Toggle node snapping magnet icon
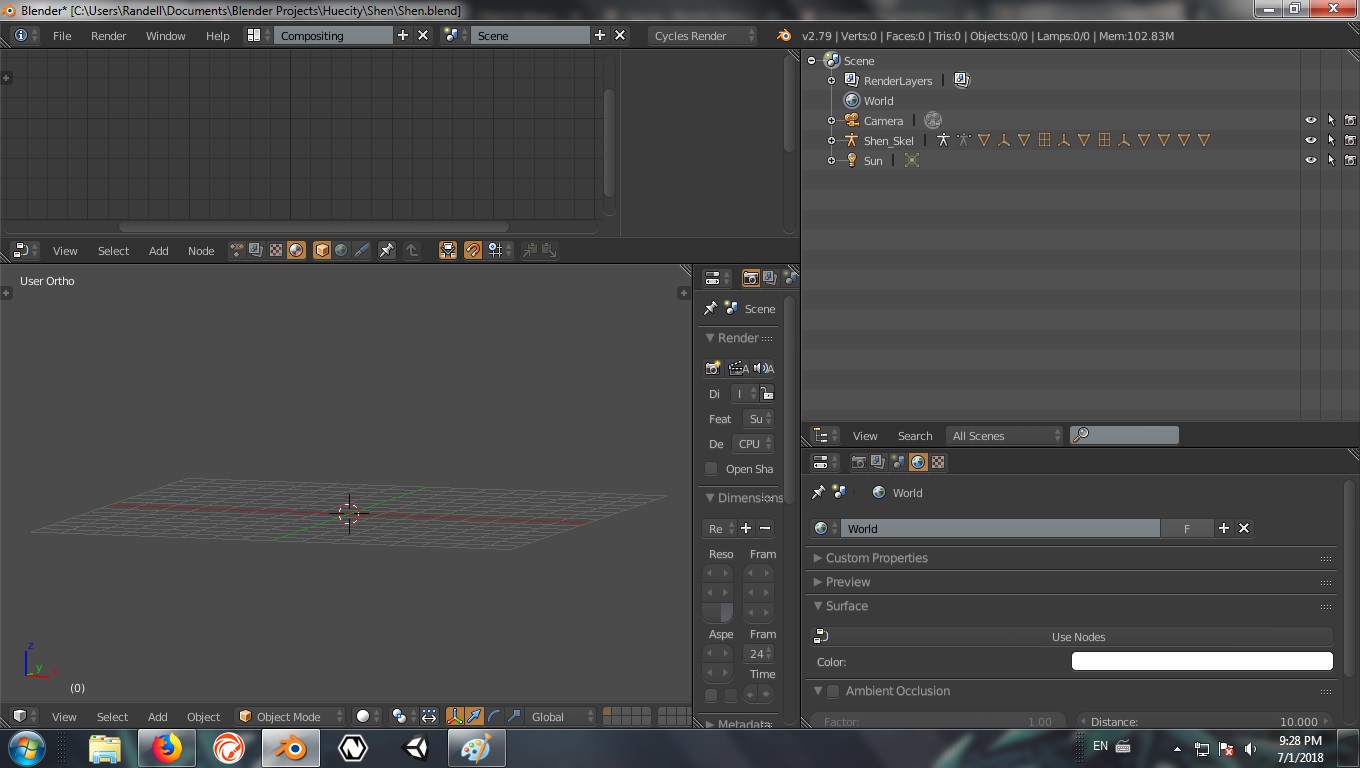The width and height of the screenshot is (1360, 768). 473,250
